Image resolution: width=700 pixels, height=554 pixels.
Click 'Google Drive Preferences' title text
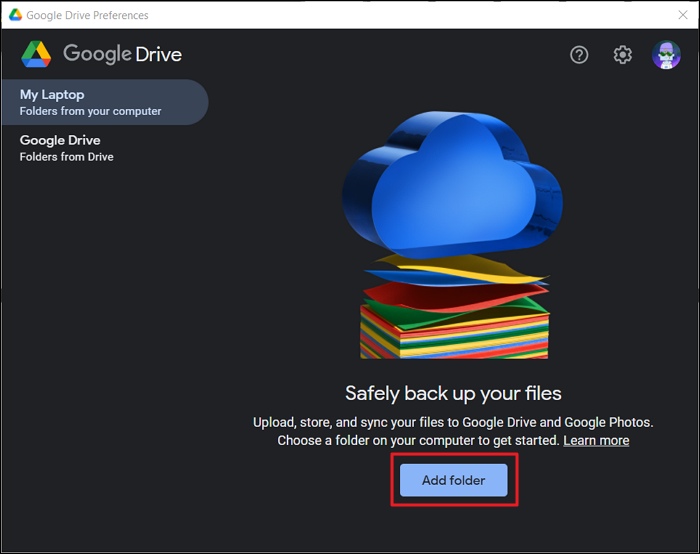[87, 15]
